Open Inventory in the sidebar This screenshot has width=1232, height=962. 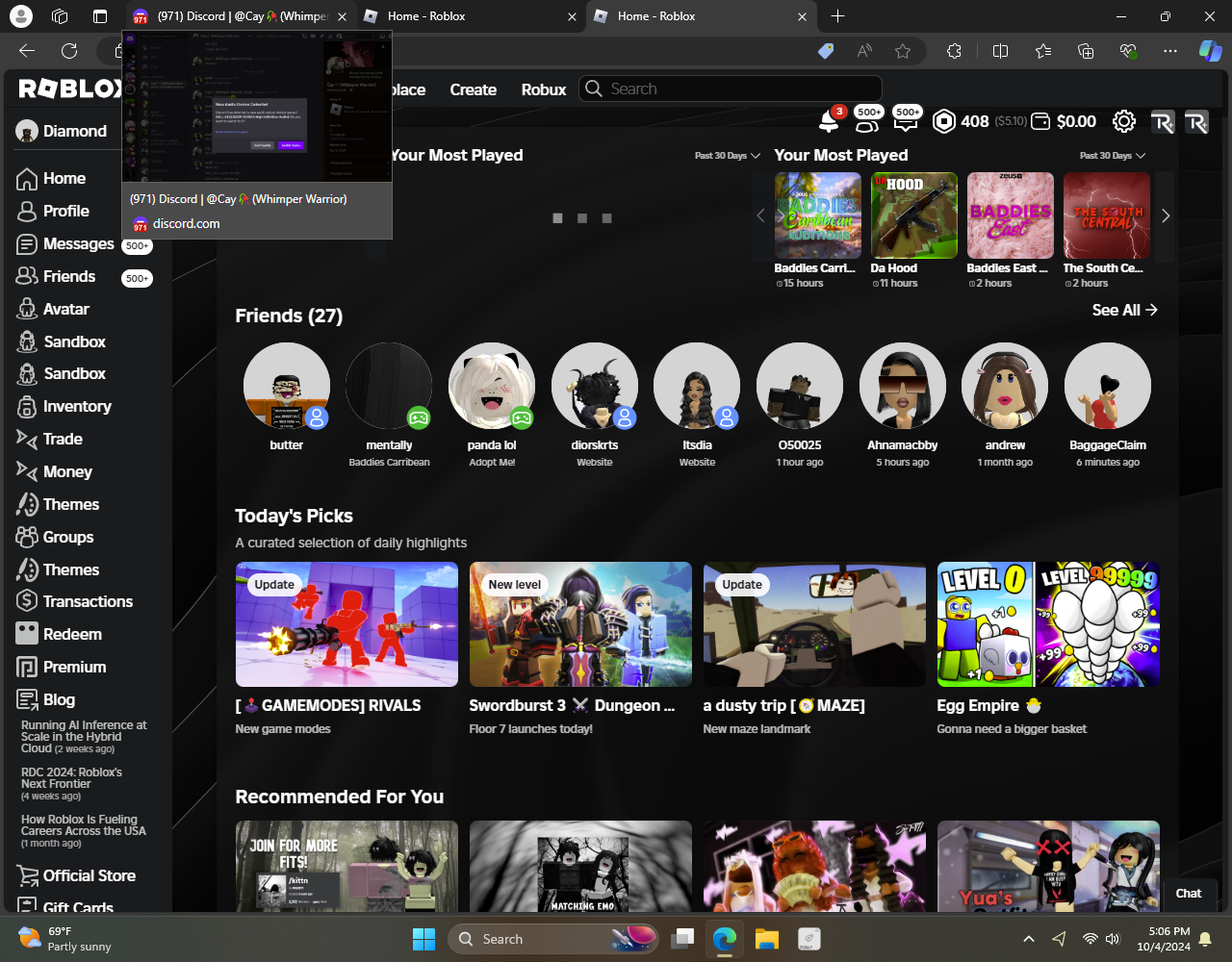click(x=64, y=407)
